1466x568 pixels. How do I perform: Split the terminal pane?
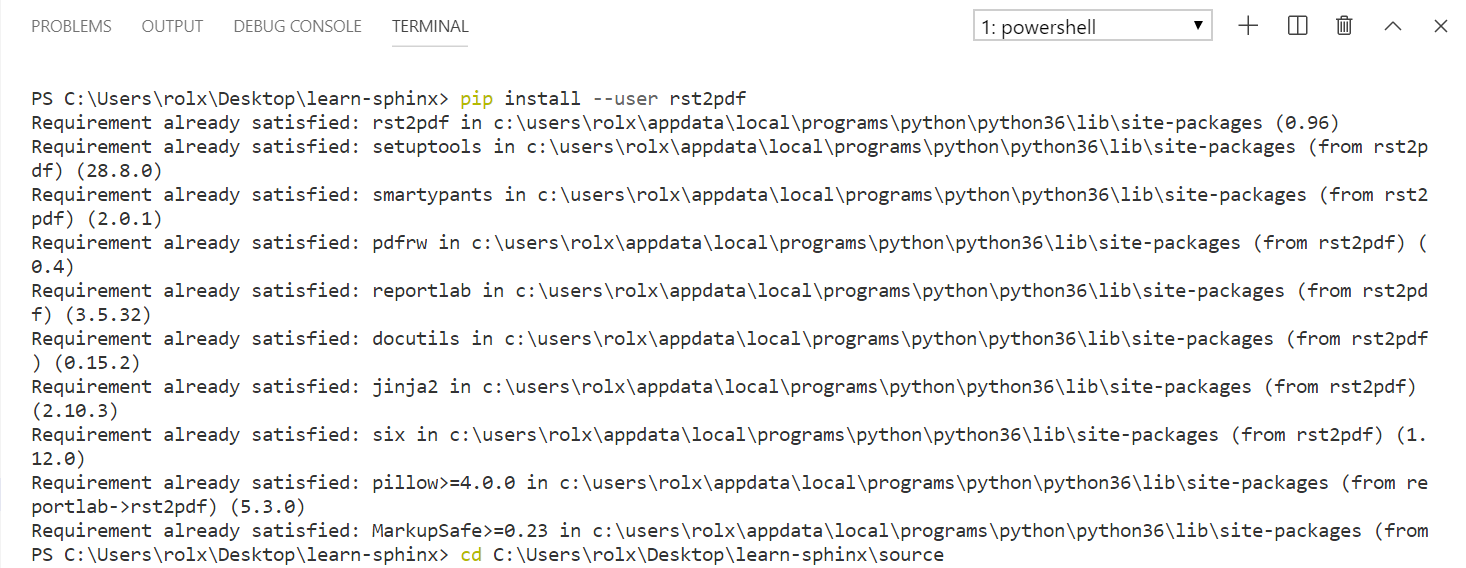[x=1297, y=27]
